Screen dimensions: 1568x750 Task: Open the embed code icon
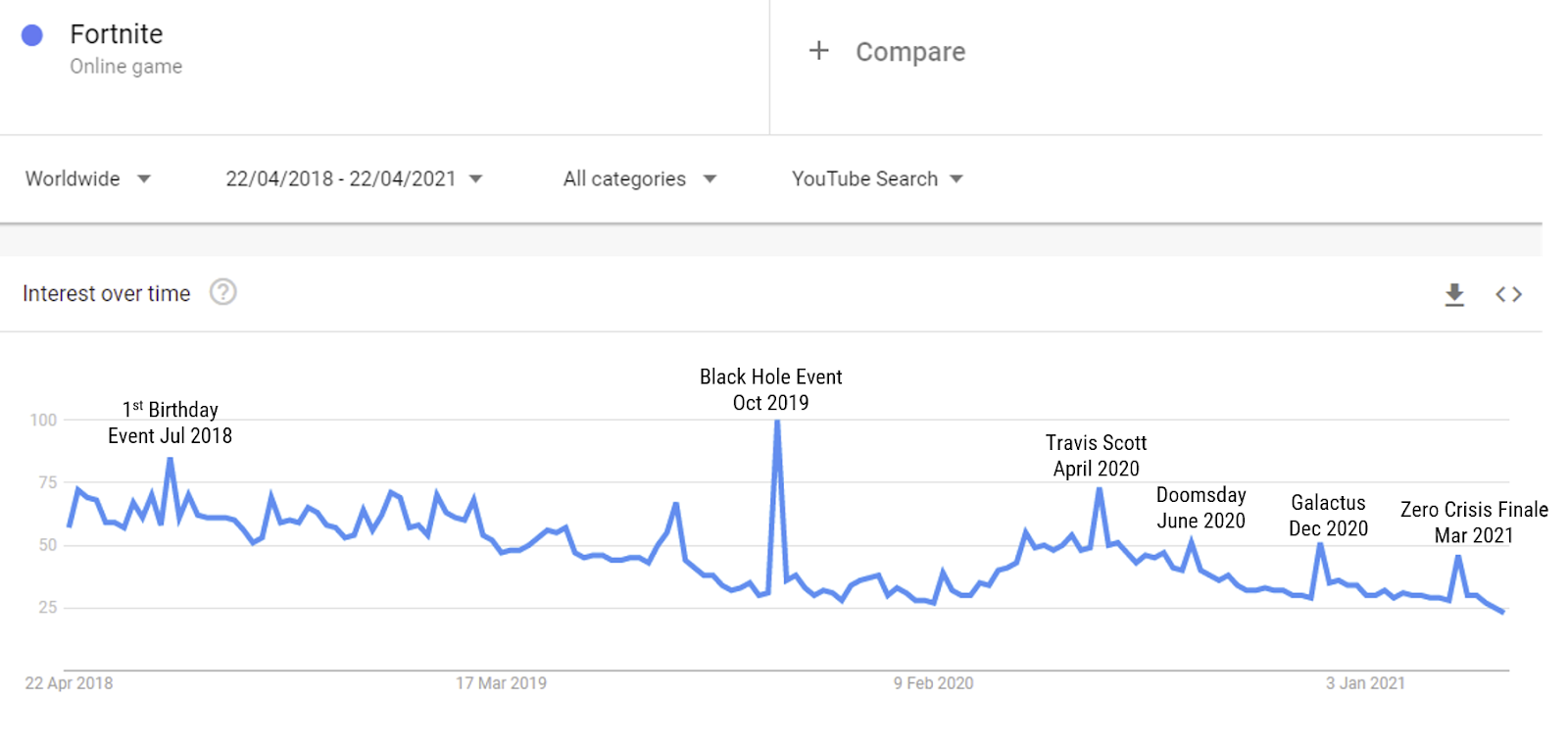coord(1508,294)
